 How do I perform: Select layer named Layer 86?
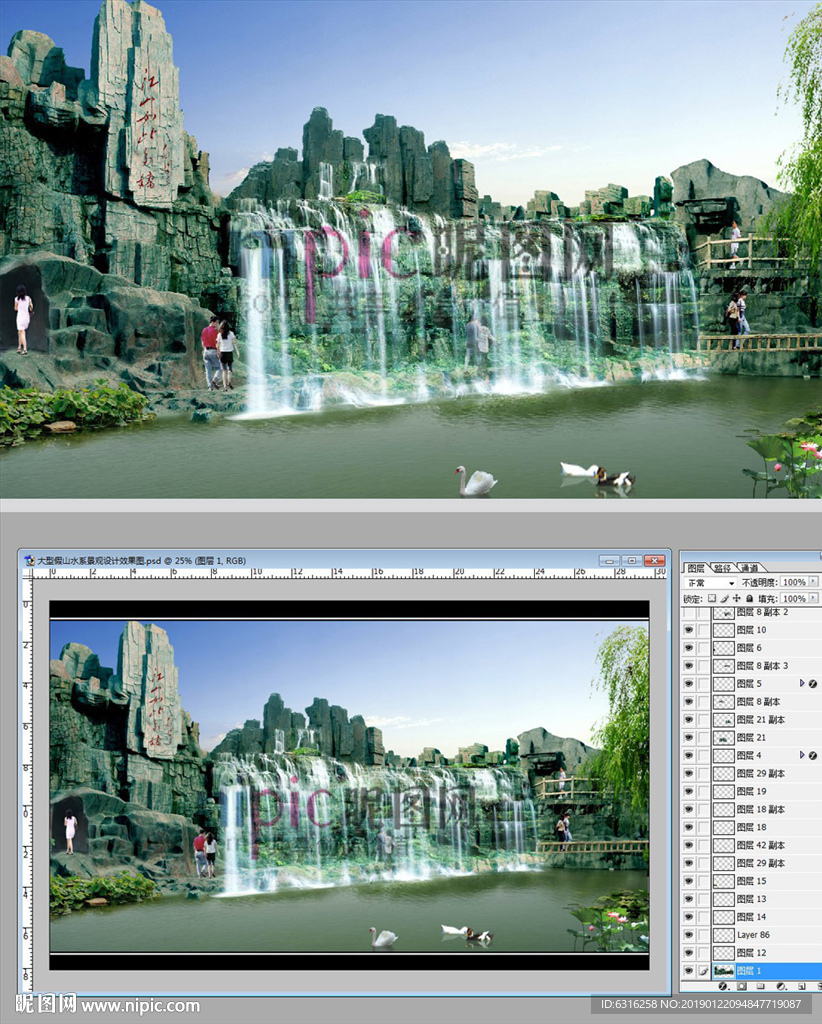(753, 935)
